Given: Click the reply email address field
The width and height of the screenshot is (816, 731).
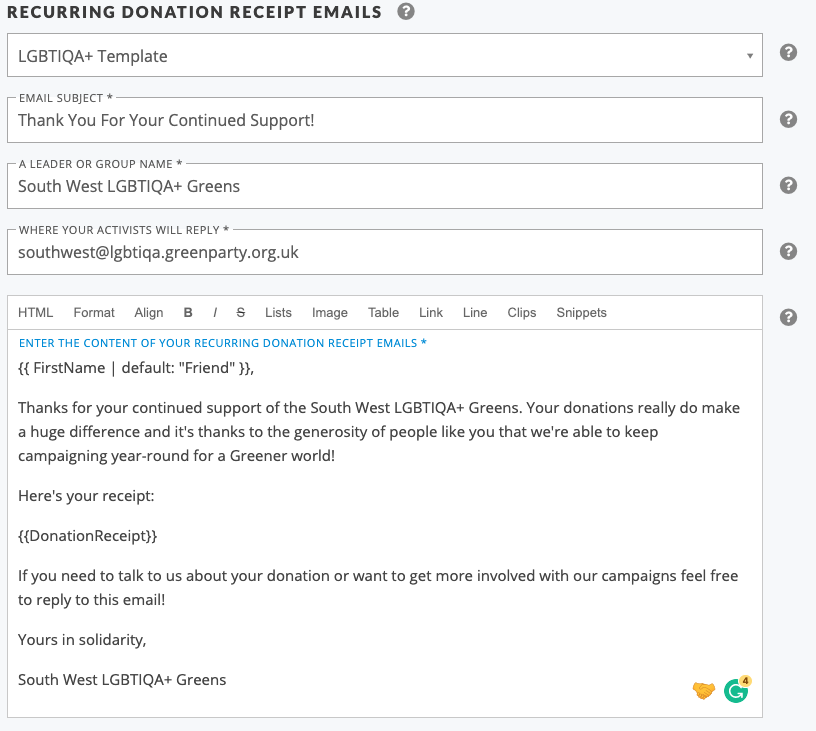Looking at the screenshot, I should [x=385, y=252].
